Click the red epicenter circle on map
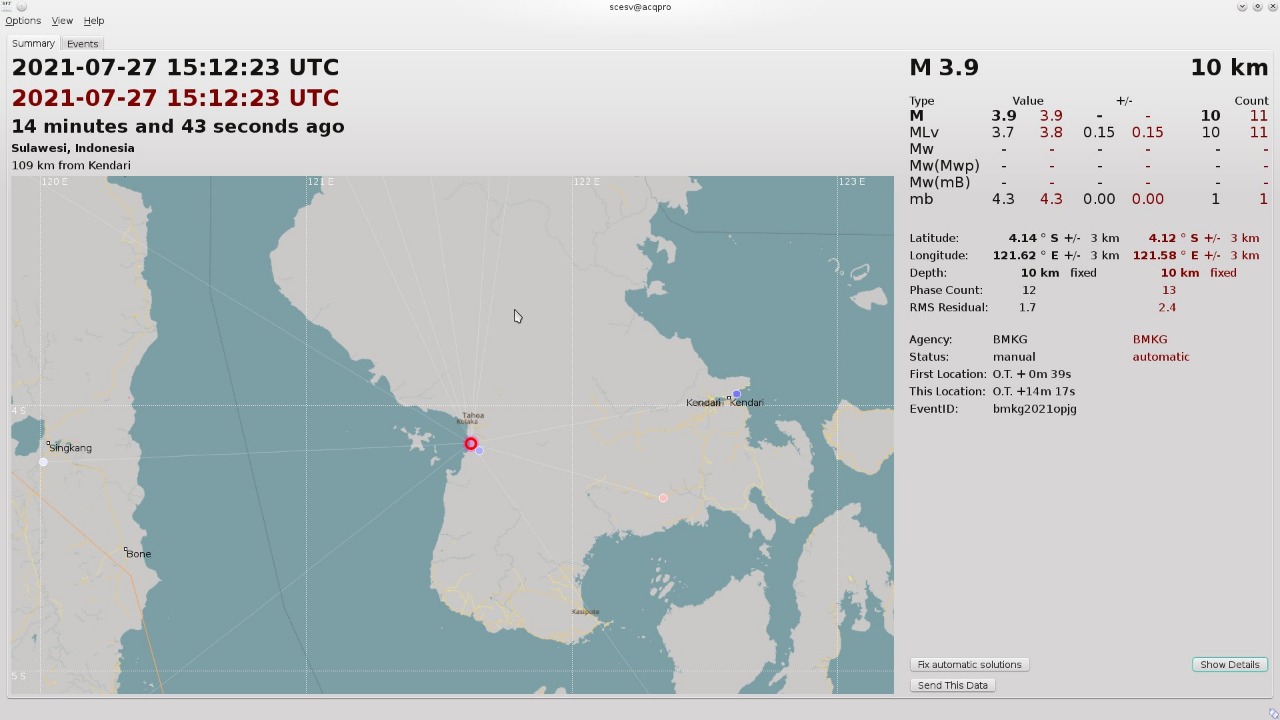 point(471,444)
